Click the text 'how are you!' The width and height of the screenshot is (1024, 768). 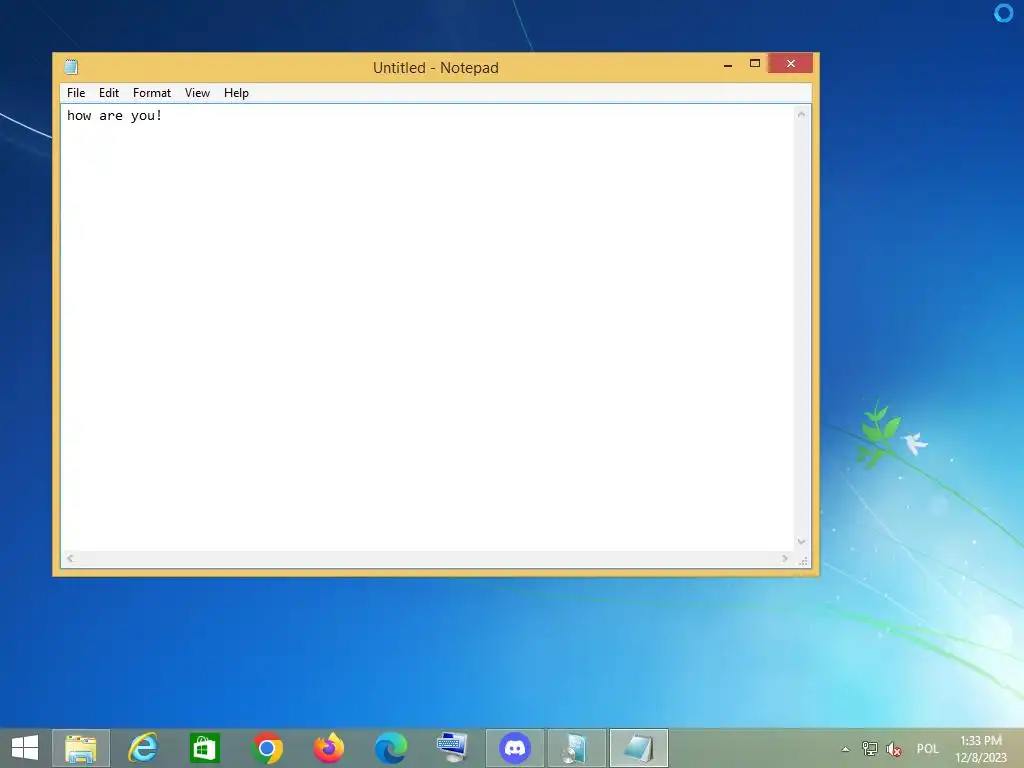(x=114, y=116)
